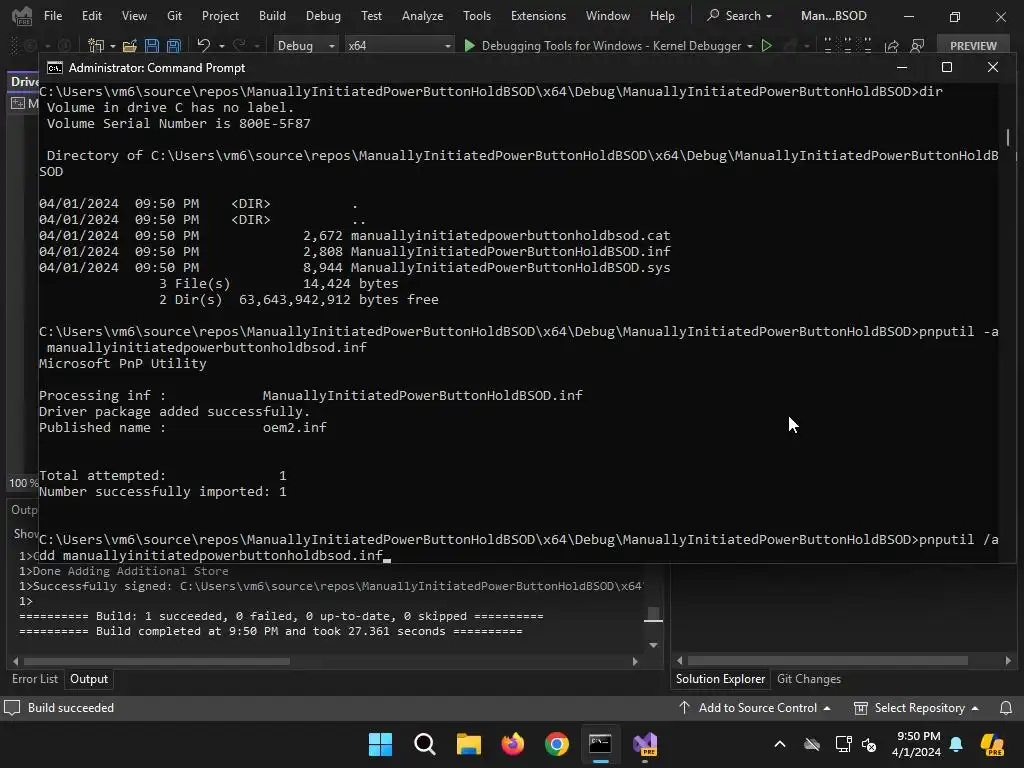Expand the New Item dropdown arrow

coord(113,46)
